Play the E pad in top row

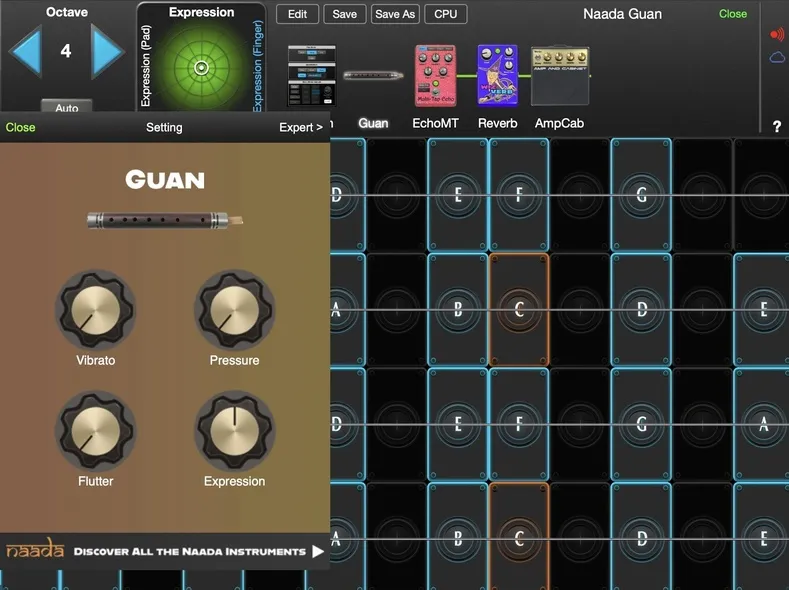(x=457, y=195)
